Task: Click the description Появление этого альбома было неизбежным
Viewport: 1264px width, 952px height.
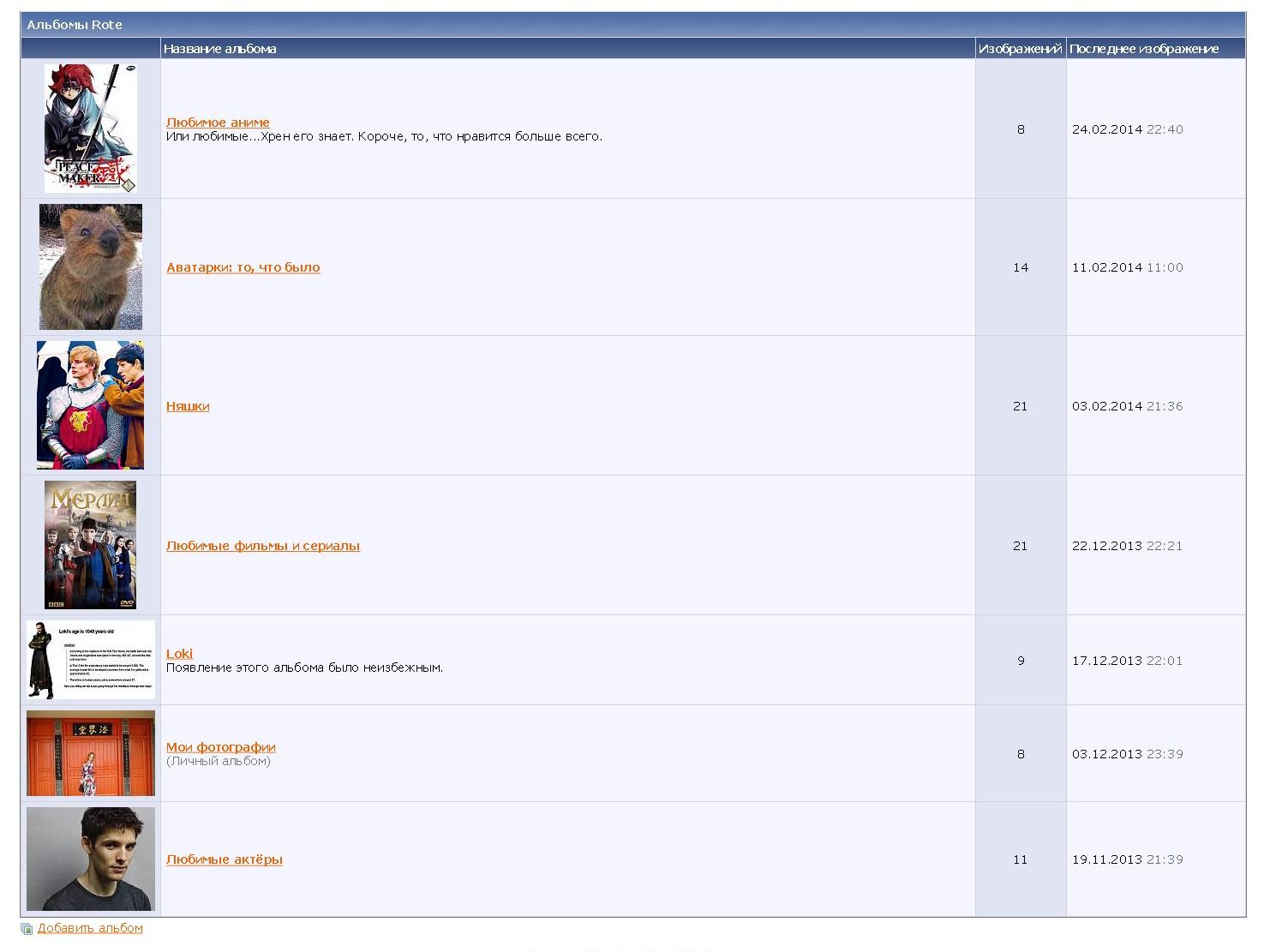Action: (304, 668)
